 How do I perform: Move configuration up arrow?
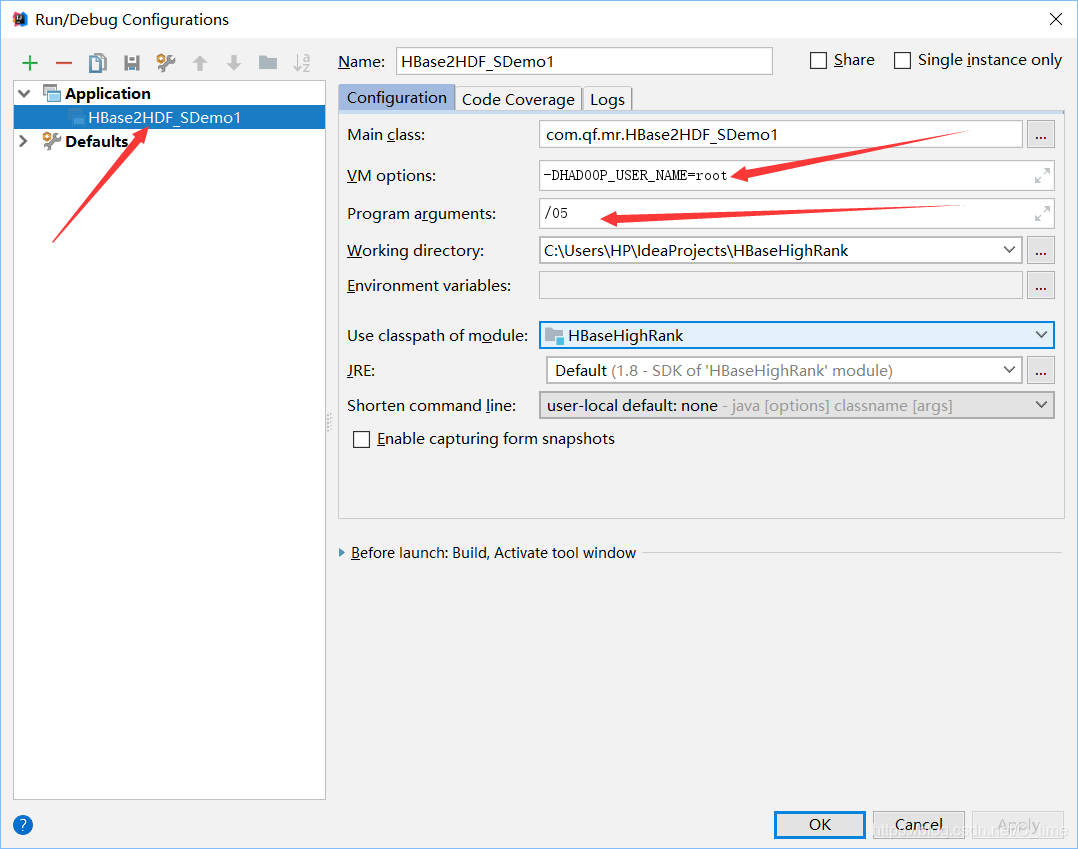click(x=200, y=63)
